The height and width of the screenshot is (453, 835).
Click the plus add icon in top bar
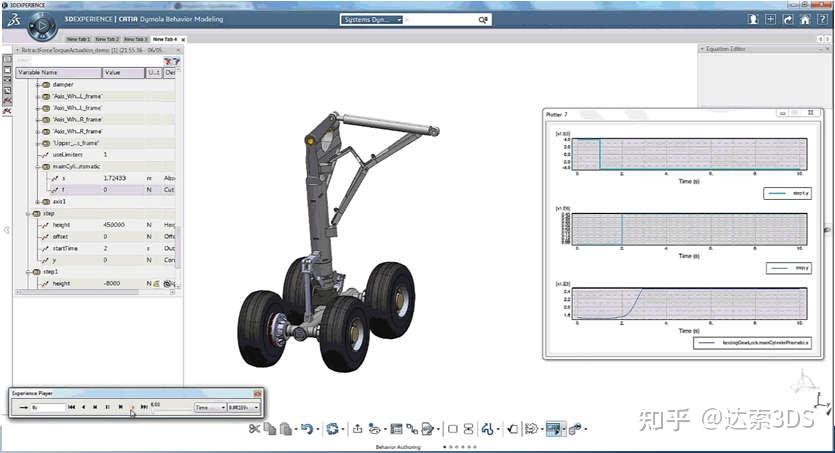770,19
